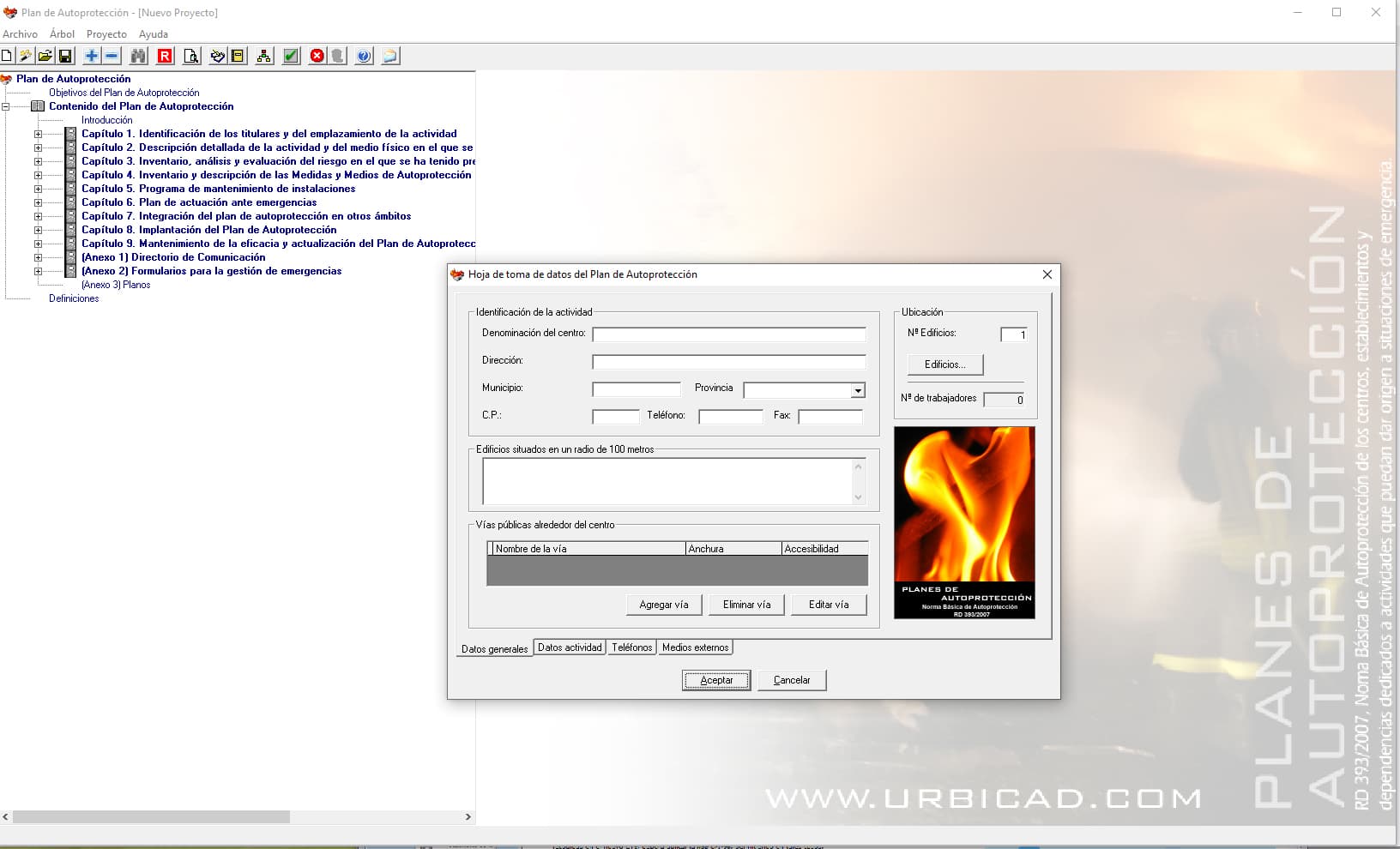The width and height of the screenshot is (1400, 849).
Task: Click the hierarchy tree diagram icon
Action: point(264,56)
